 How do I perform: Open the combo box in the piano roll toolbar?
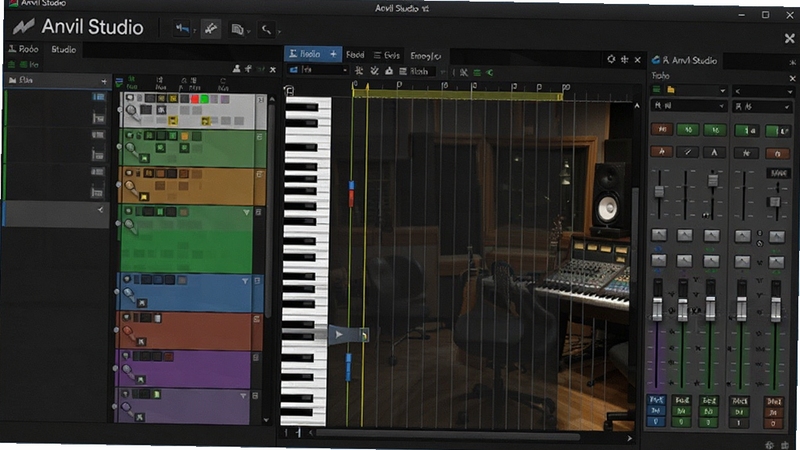[319, 70]
